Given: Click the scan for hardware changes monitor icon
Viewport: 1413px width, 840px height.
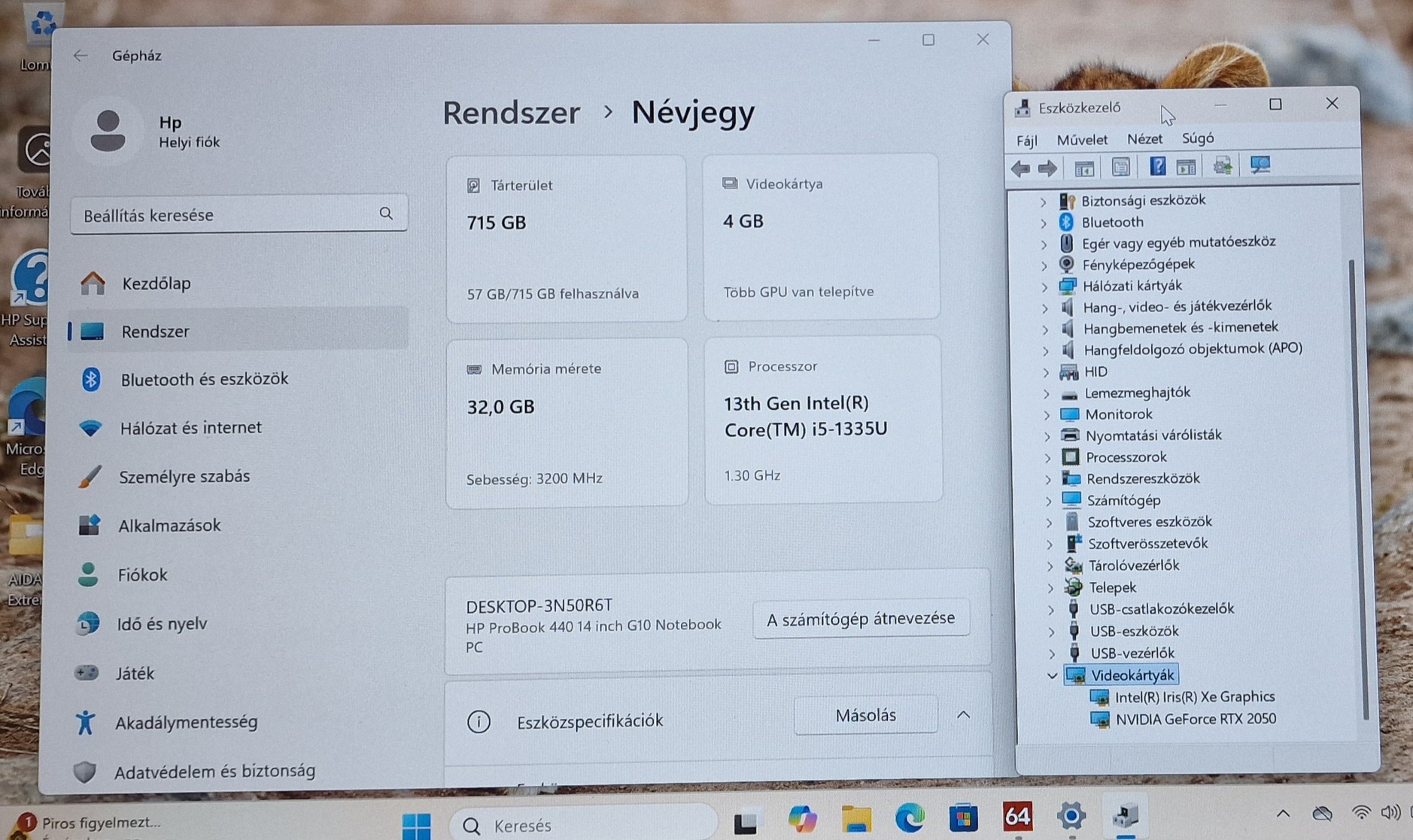Looking at the screenshot, I should click(1260, 165).
